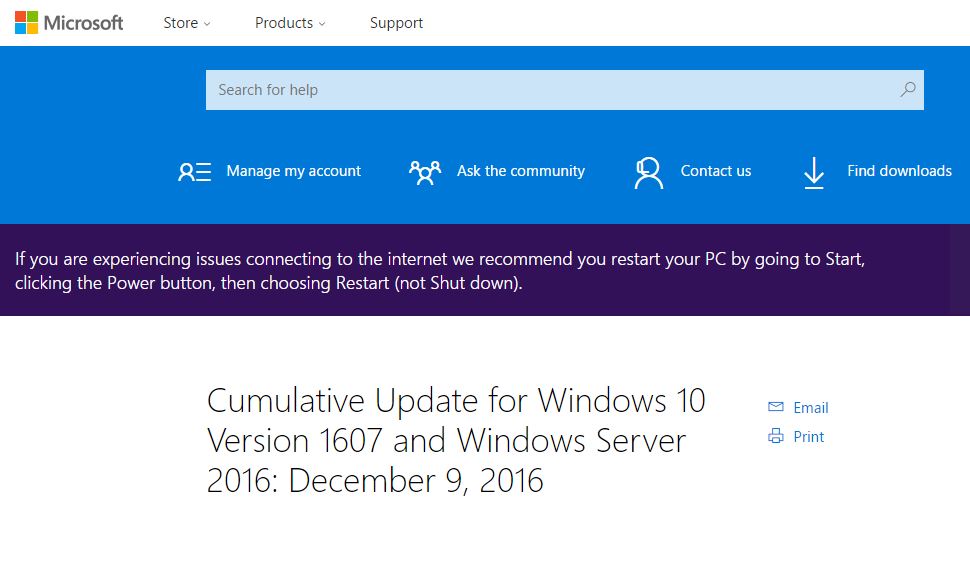Click the Manage my account person icon
The height and width of the screenshot is (562, 970).
pos(194,172)
